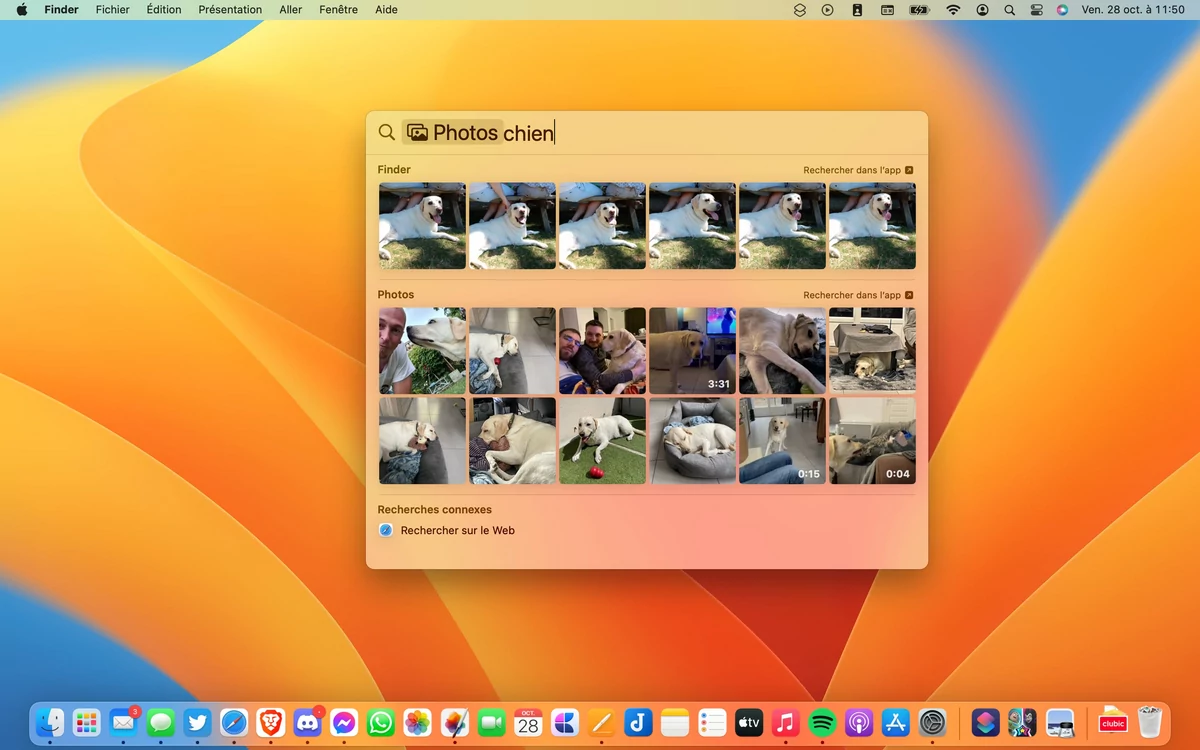Activate Siri in the menu bar
This screenshot has height=750, width=1200.
pos(1062,10)
